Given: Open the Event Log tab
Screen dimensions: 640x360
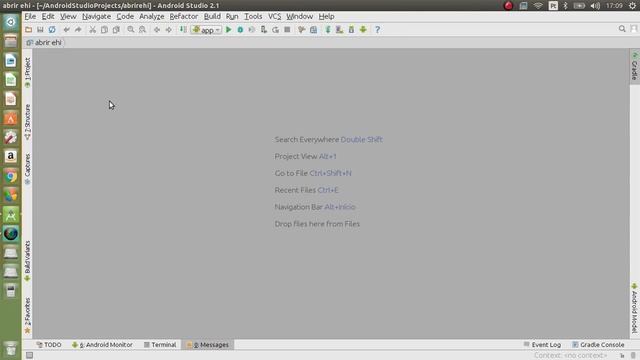Looking at the screenshot, I should [542, 344].
